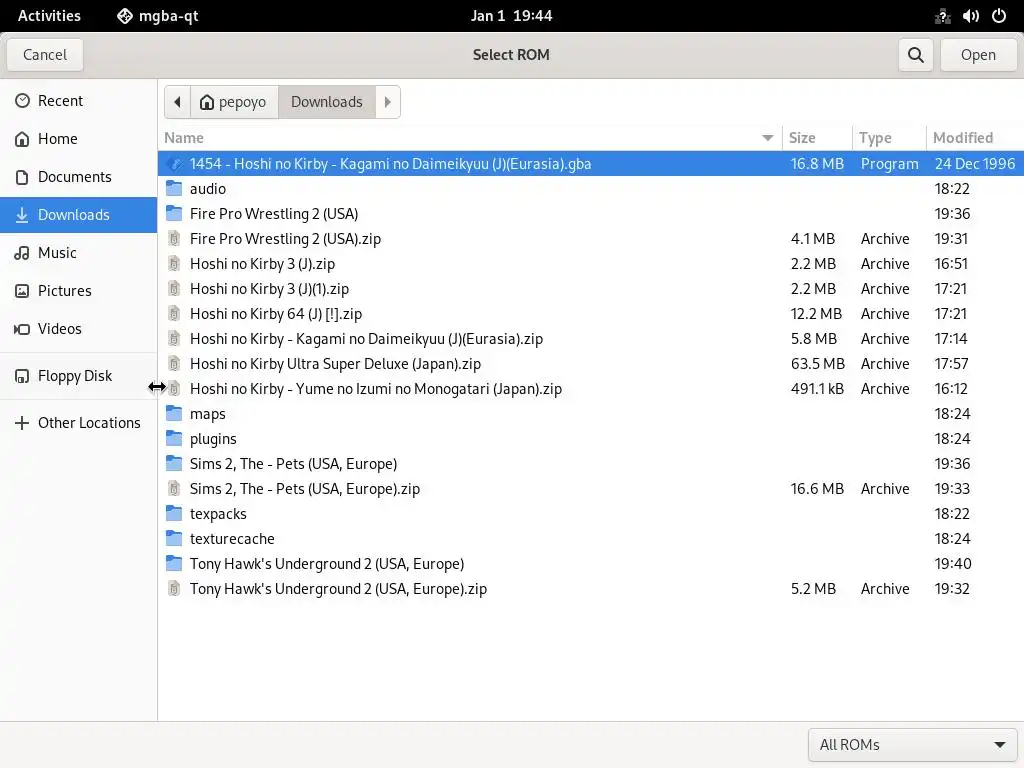
Task: Cancel the Select ROM dialog
Action: click(x=45, y=55)
